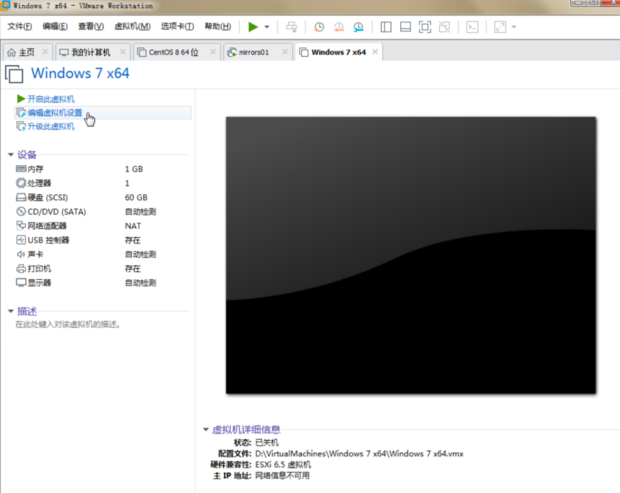
Task: Select the CD/DVD (SATA) device row
Action: coord(102,212)
